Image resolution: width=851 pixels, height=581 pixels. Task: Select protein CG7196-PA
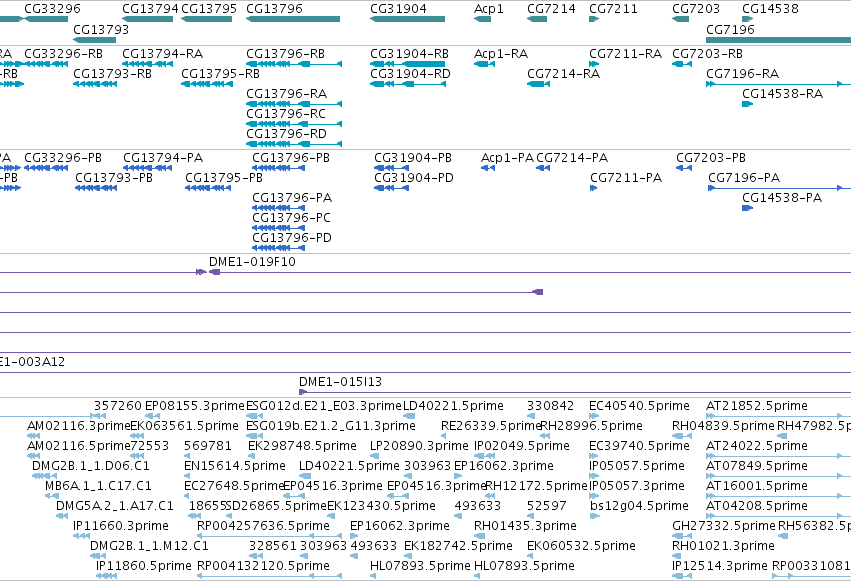(744, 178)
